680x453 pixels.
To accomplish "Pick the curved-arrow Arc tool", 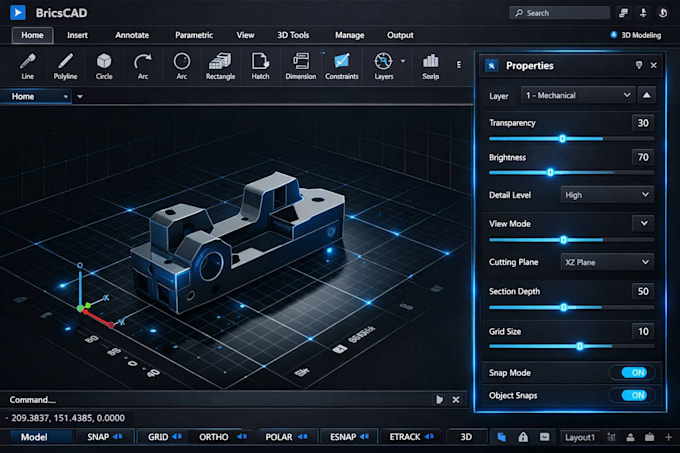I will [143, 66].
